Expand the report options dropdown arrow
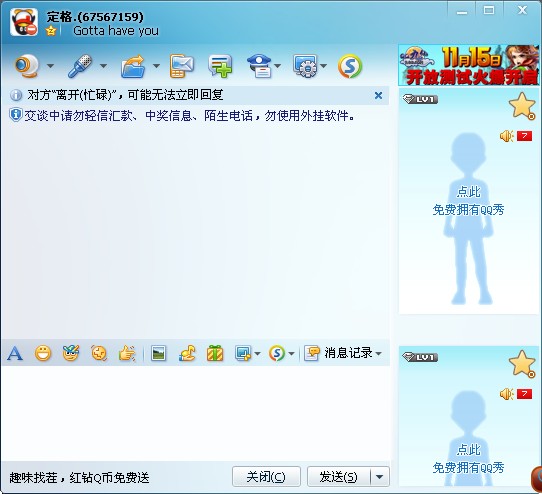Image resolution: width=542 pixels, height=494 pixels. coord(278,66)
